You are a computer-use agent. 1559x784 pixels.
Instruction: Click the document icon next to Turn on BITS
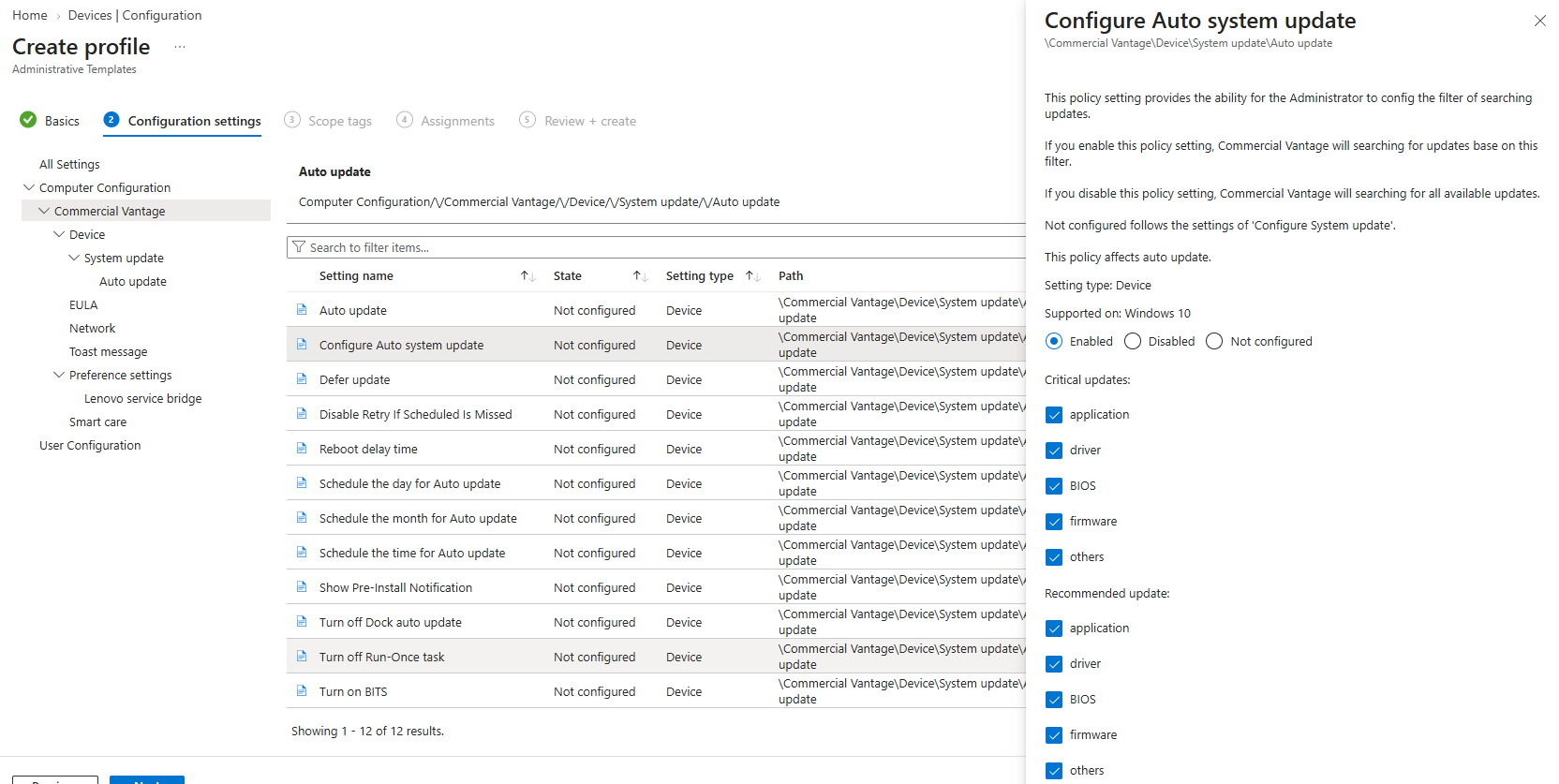(x=302, y=691)
